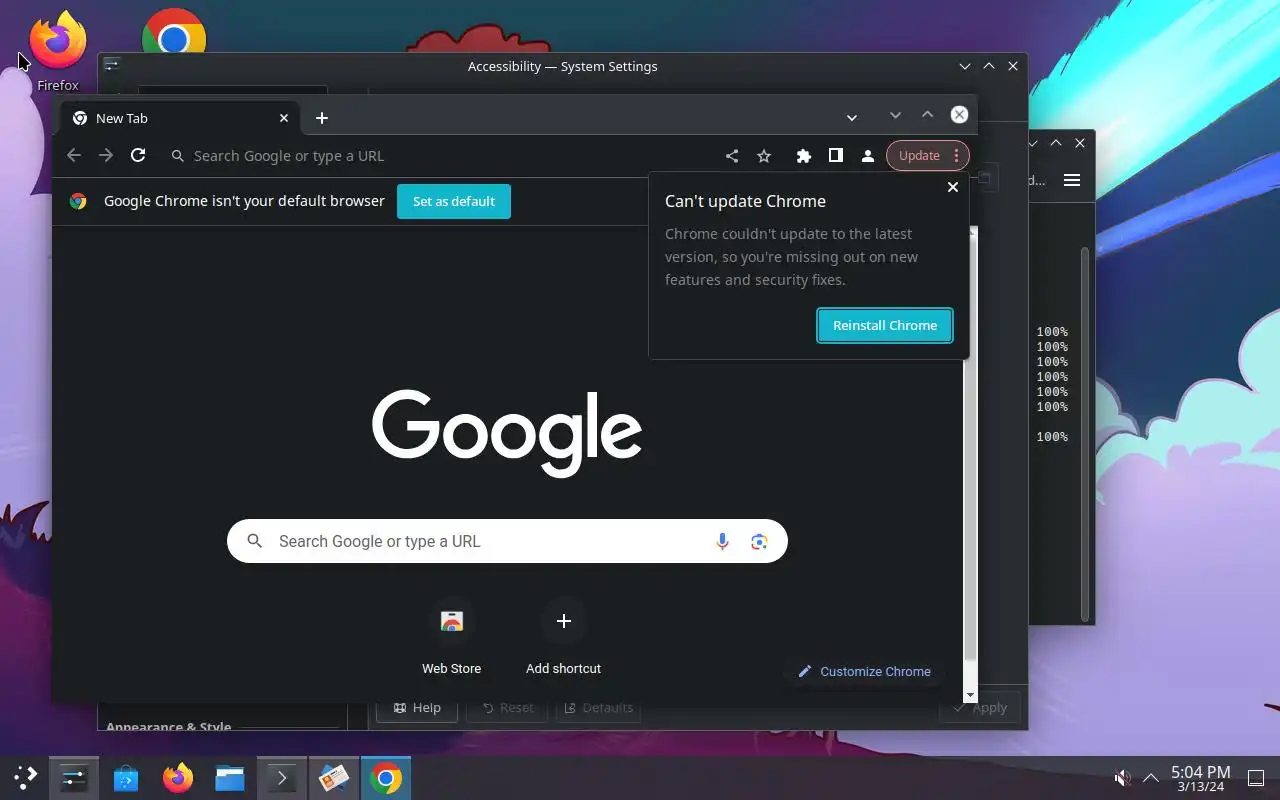Click Chrome's forward navigation arrow
The height and width of the screenshot is (800, 1280).
106,155
